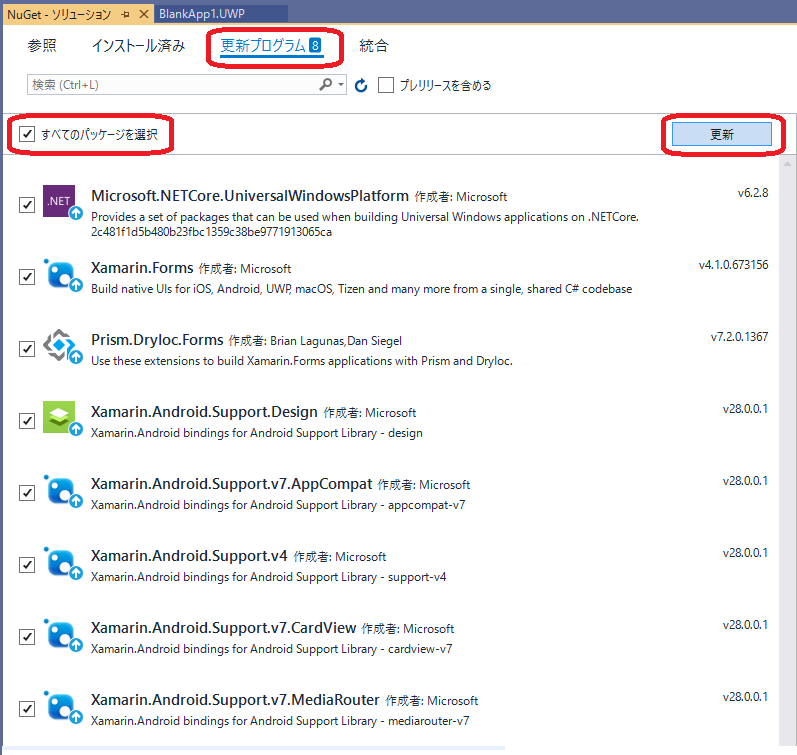Viewport: 797px width, 755px height.
Task: Open the インストール済み tab
Action: point(138,46)
